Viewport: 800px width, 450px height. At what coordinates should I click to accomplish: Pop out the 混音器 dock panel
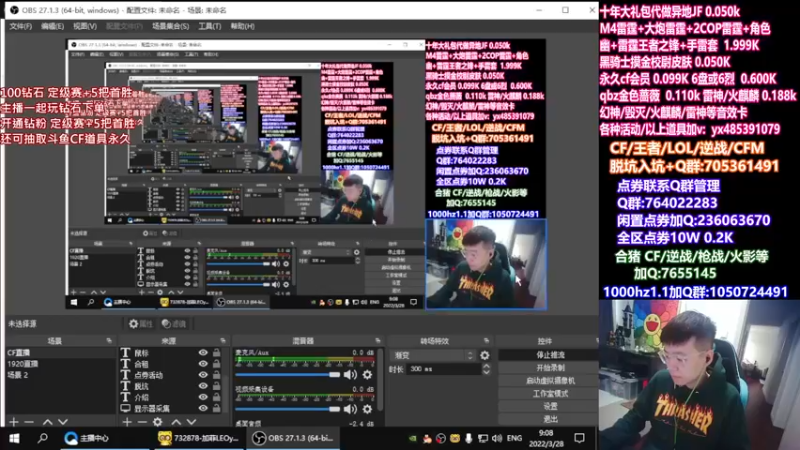pyautogui.click(x=378, y=340)
